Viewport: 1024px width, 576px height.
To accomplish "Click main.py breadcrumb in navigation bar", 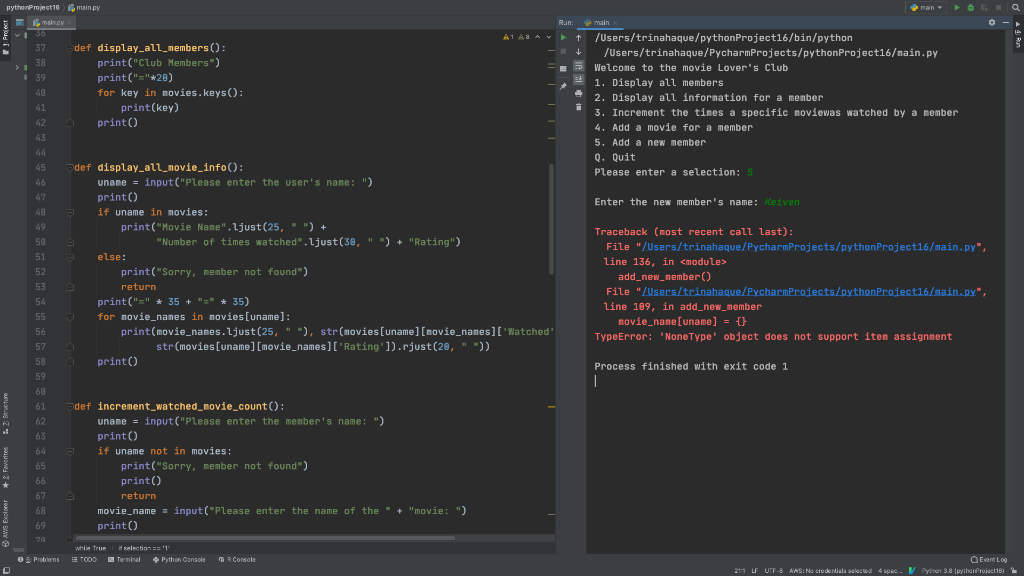I will 84,7.
